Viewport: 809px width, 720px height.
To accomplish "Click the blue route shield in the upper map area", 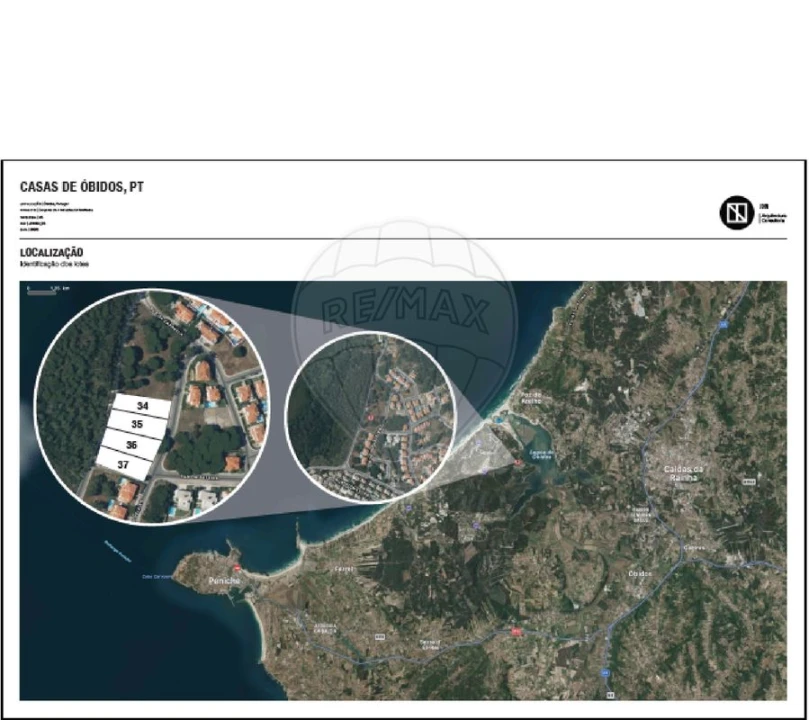I will click(x=723, y=323).
